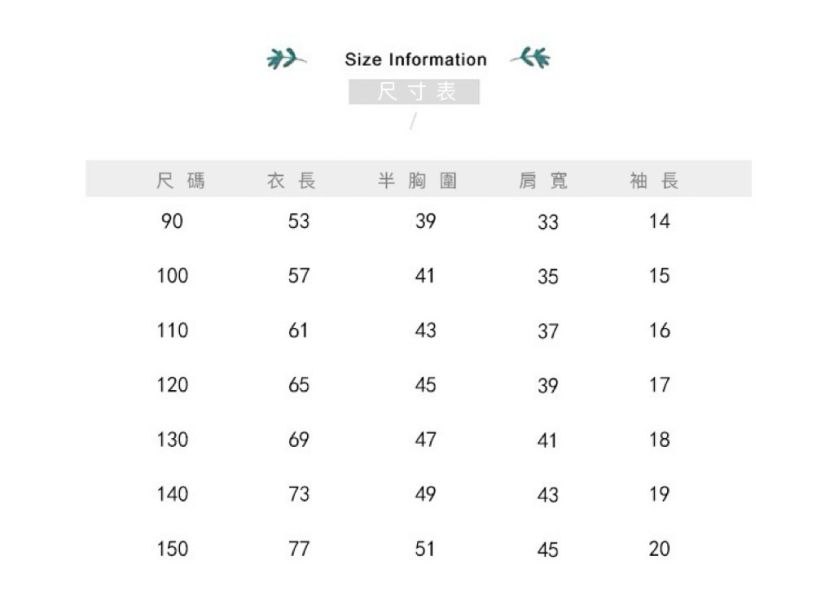Select the gray 尺寸表 label box
The height and width of the screenshot is (600, 834).
coord(415,92)
